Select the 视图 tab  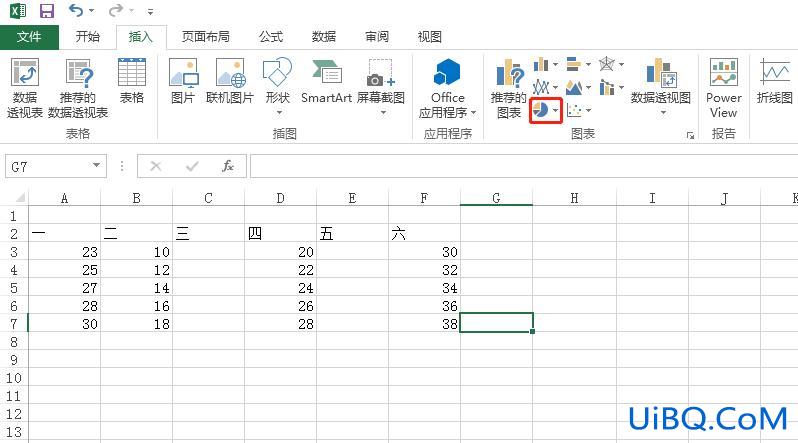coord(430,37)
